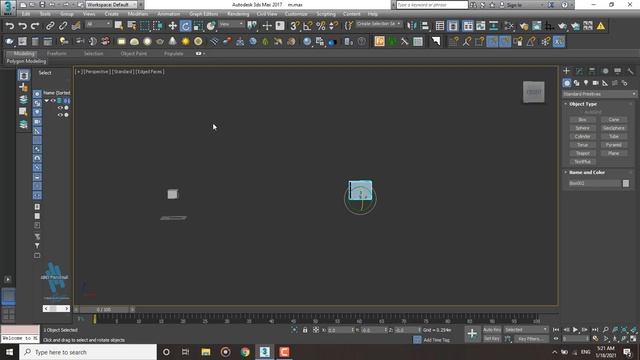Image resolution: width=640 pixels, height=360 pixels.
Task: Open the Create Selection Set dropdown
Action: [x=379, y=24]
